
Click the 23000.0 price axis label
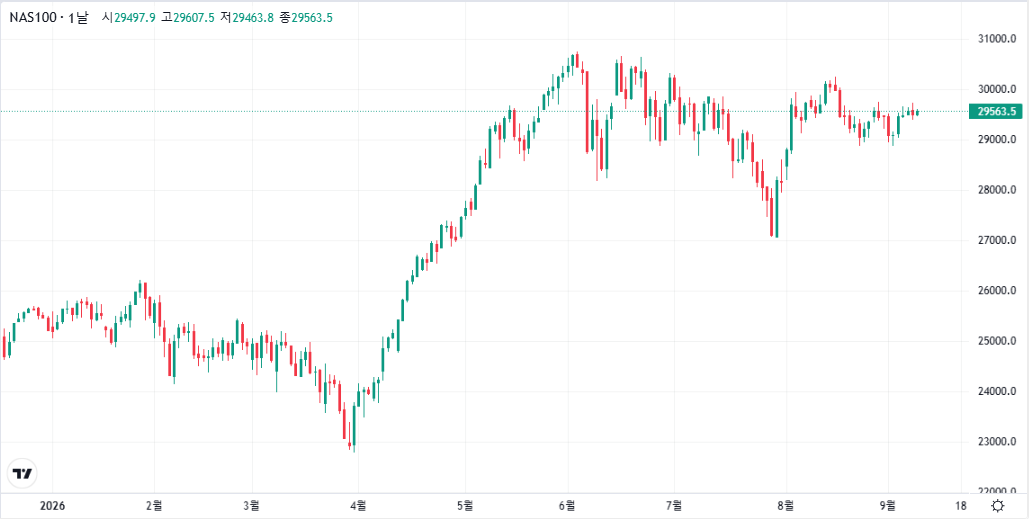point(995,442)
